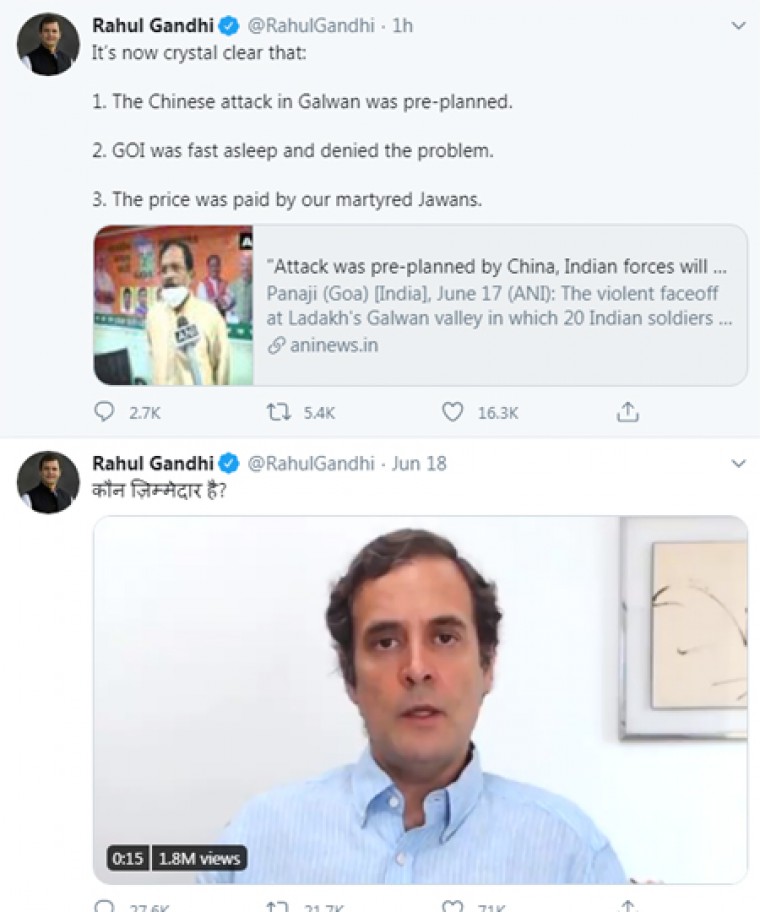Viewport: 760px width, 912px height.
Task: Open the "Attack was pre-planned by China" headline
Action: (496, 267)
